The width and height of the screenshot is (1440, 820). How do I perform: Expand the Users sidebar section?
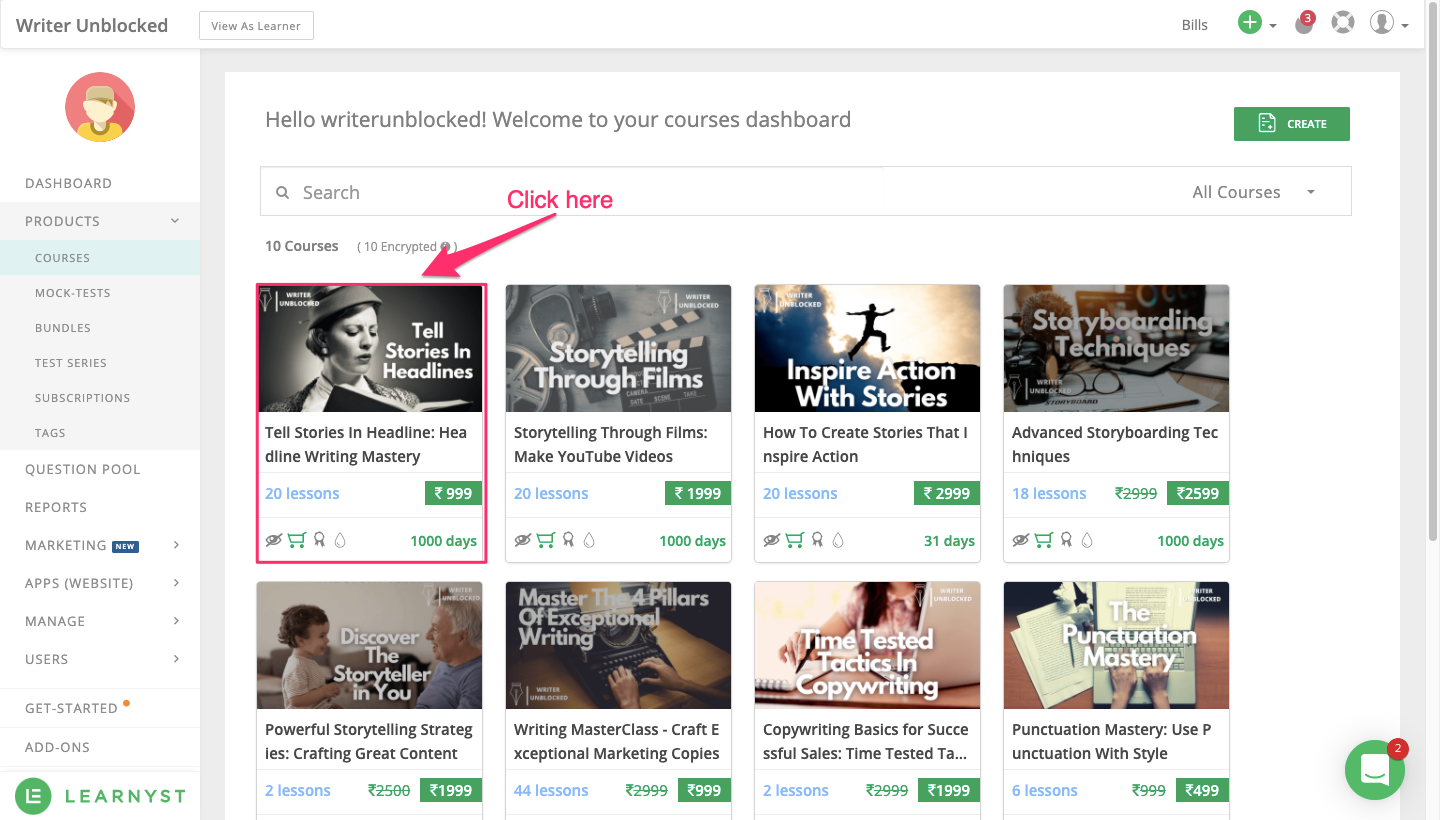pyautogui.click(x=100, y=659)
